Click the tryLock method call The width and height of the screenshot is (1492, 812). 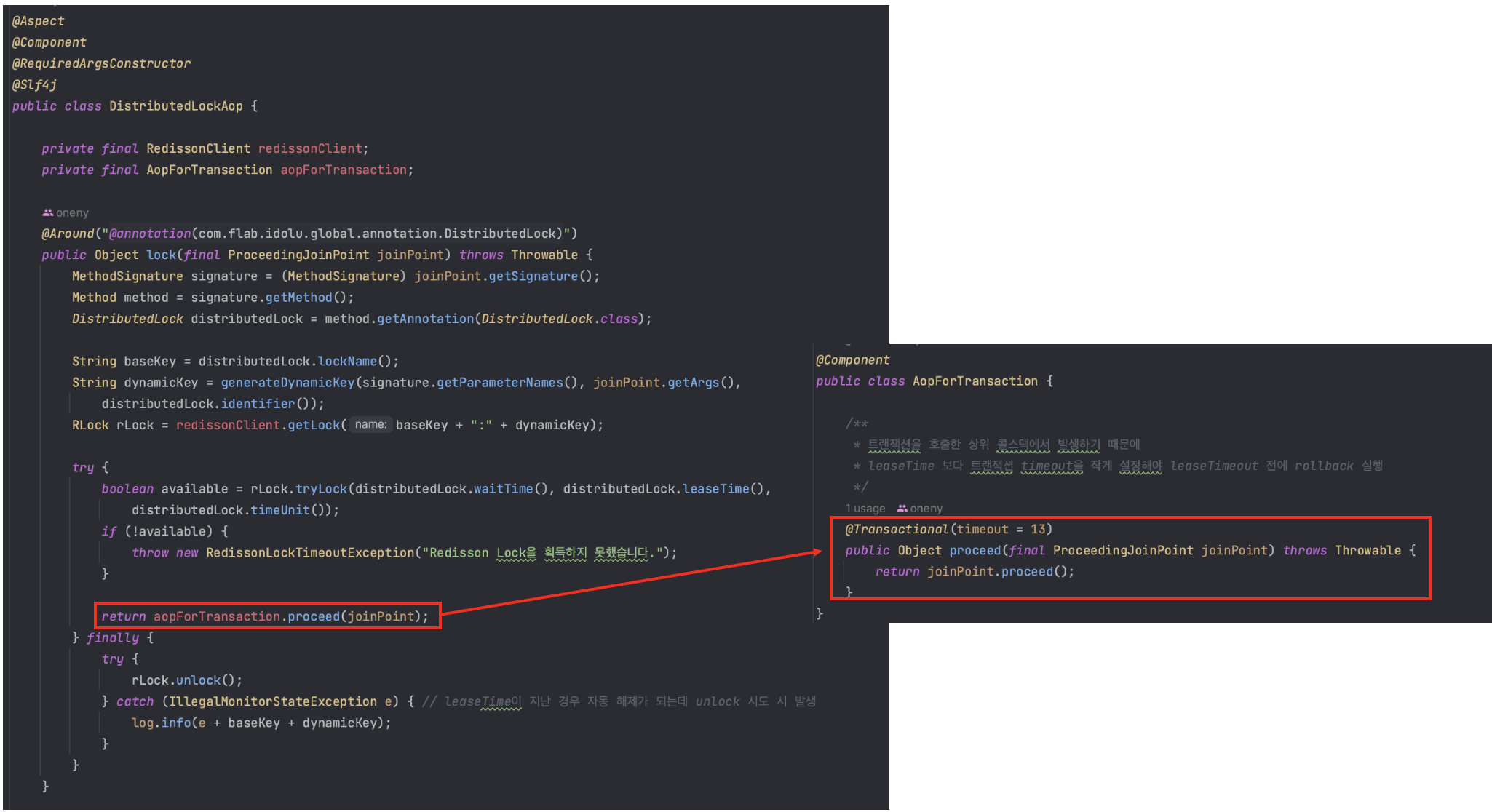pos(321,489)
